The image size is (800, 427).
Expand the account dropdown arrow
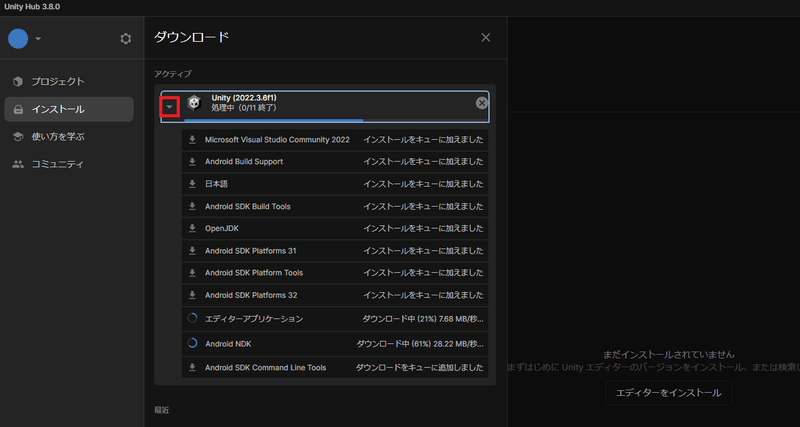pyautogui.click(x=38, y=39)
